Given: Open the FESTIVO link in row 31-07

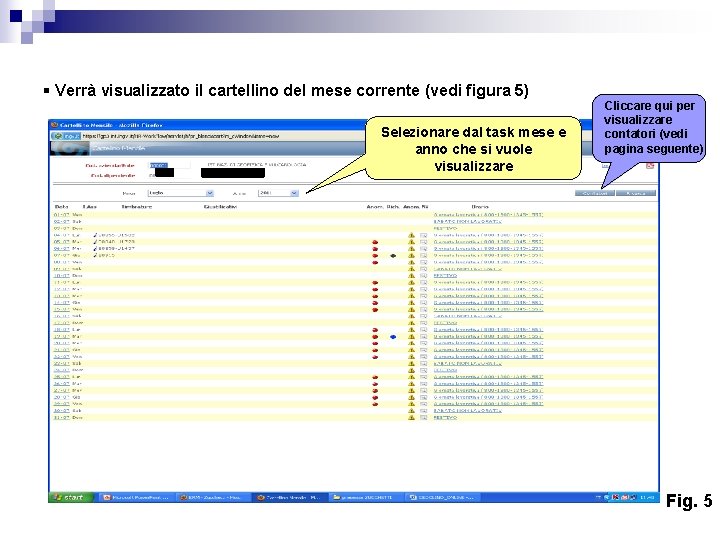Looking at the screenshot, I should click(445, 417).
